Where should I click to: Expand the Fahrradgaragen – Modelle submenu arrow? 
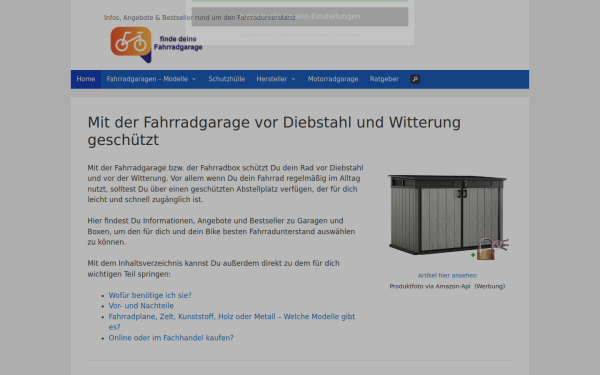[194, 79]
